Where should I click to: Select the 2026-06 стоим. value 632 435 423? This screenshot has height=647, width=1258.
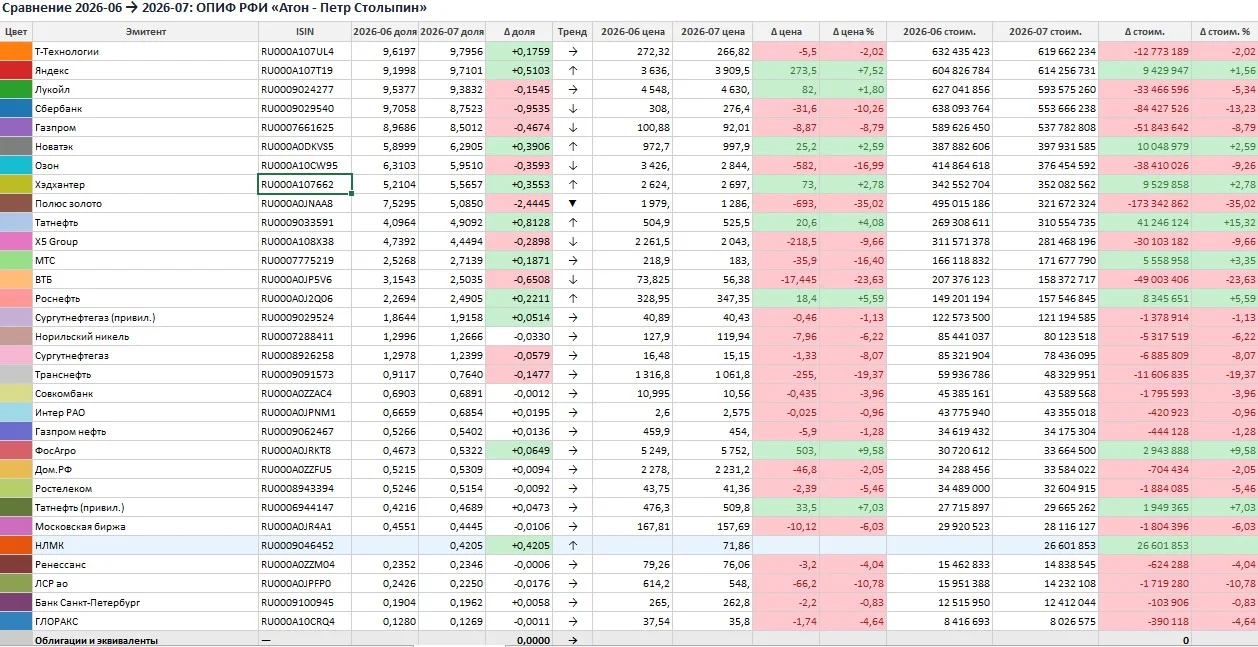point(940,51)
